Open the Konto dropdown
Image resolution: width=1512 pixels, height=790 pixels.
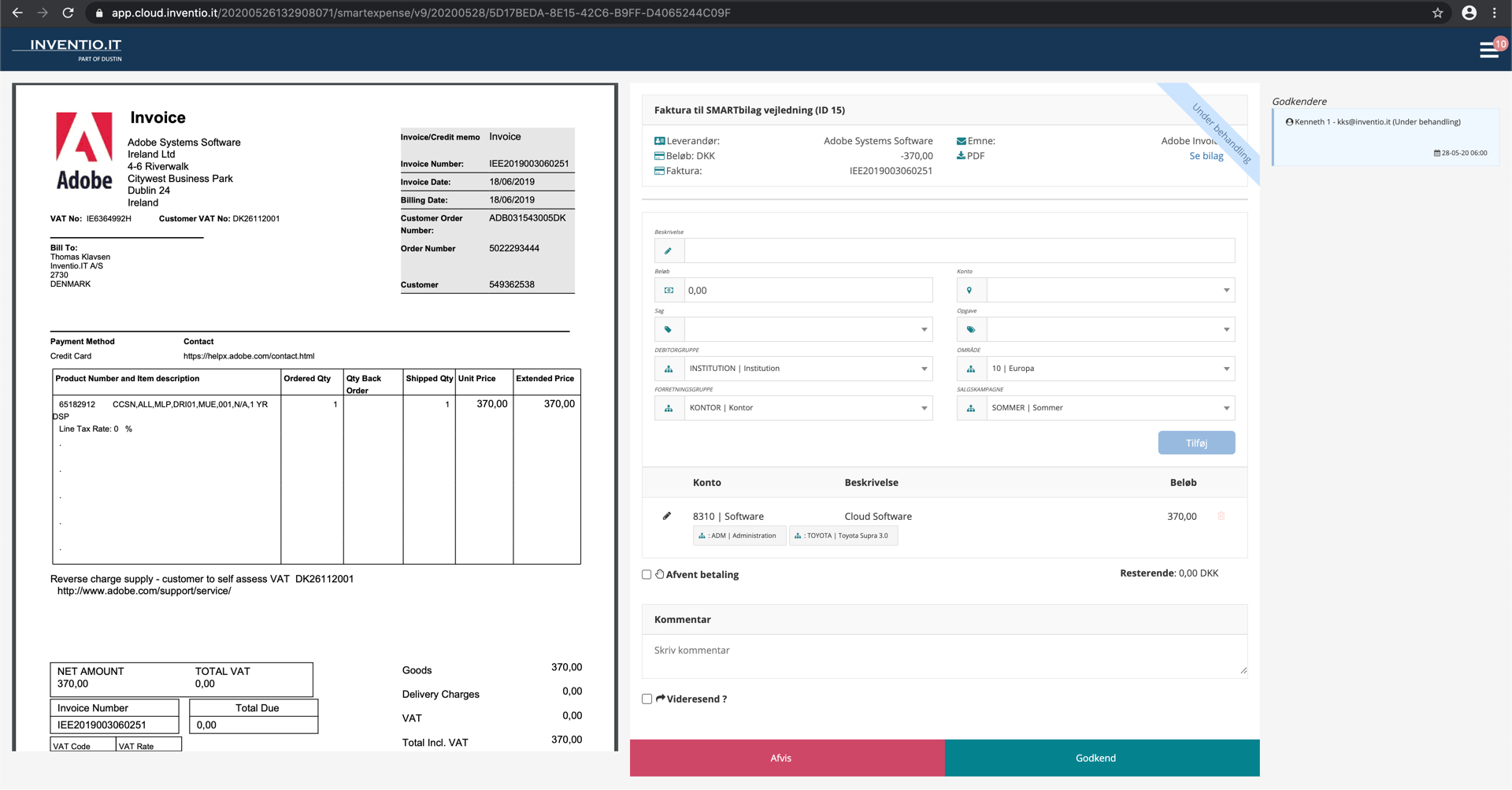[x=1110, y=290]
